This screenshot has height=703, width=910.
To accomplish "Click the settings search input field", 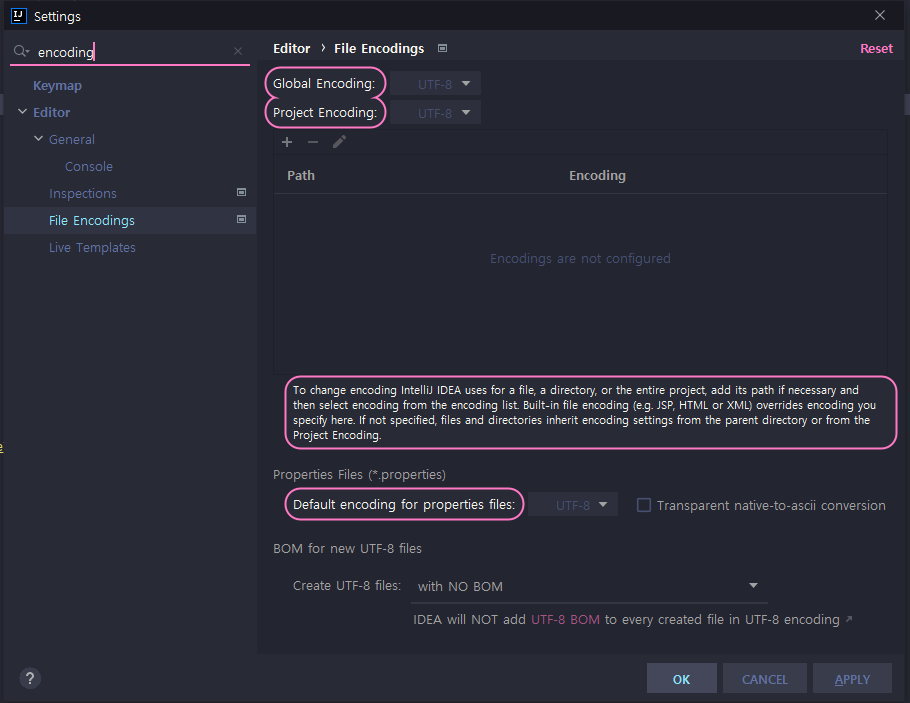I will pyautogui.click(x=132, y=52).
